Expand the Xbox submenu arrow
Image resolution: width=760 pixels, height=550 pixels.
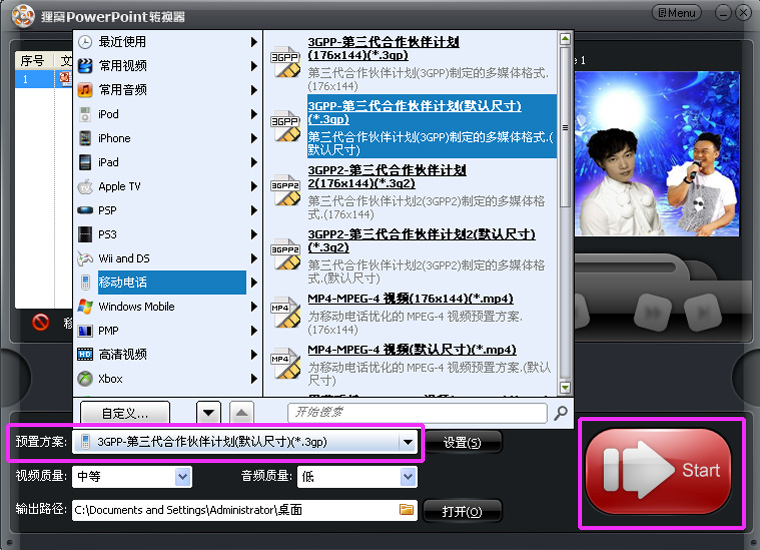pos(254,379)
